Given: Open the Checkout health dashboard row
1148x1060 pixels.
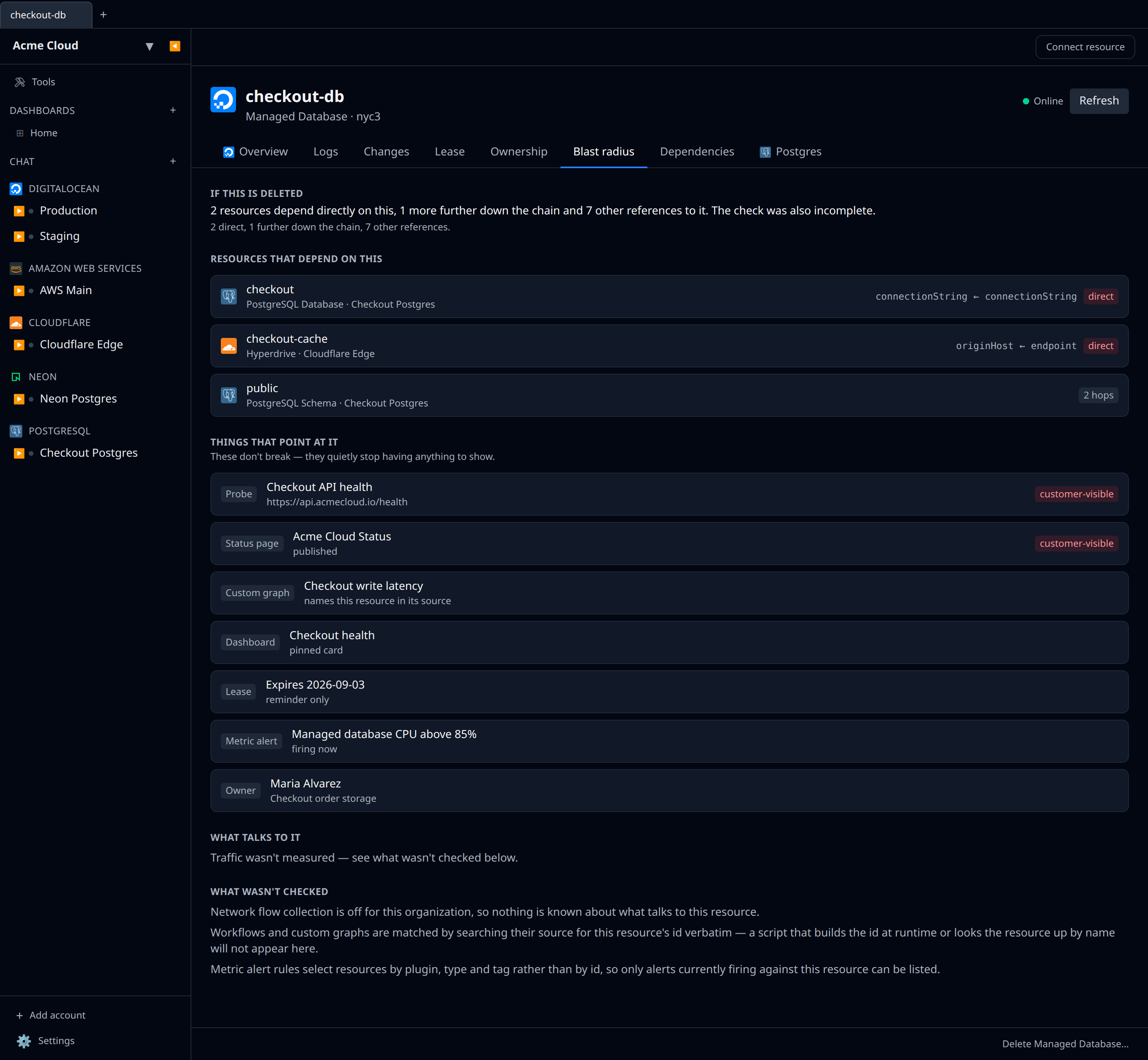Looking at the screenshot, I should click(669, 642).
